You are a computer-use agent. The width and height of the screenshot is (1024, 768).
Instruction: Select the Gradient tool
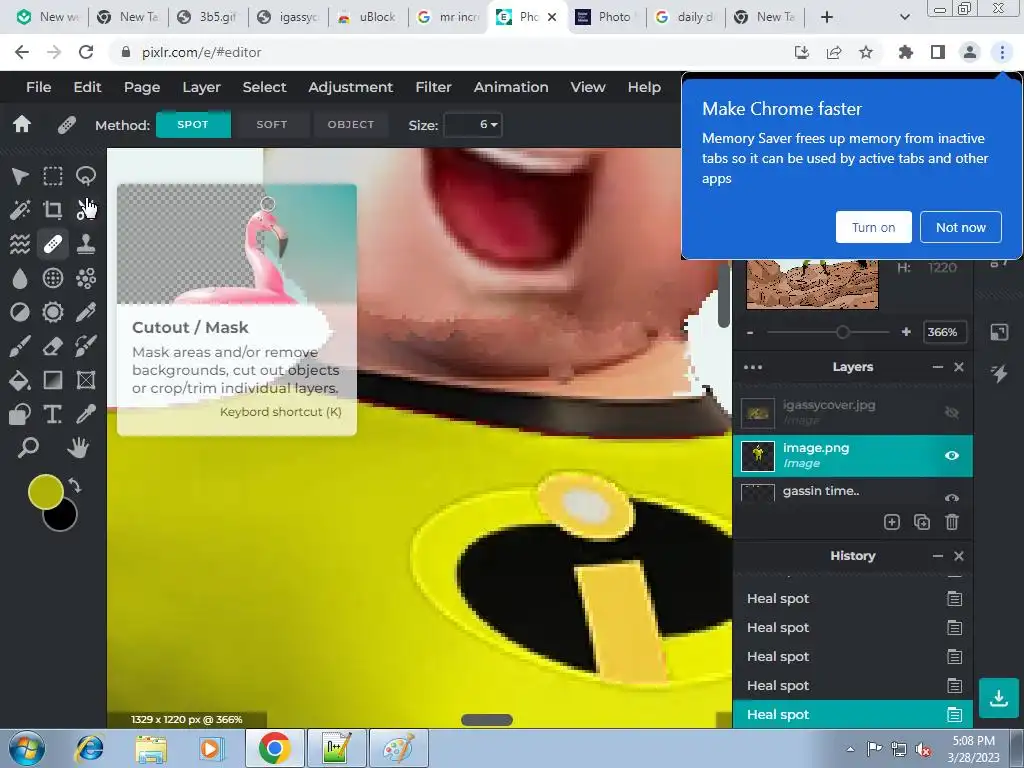pos(53,380)
